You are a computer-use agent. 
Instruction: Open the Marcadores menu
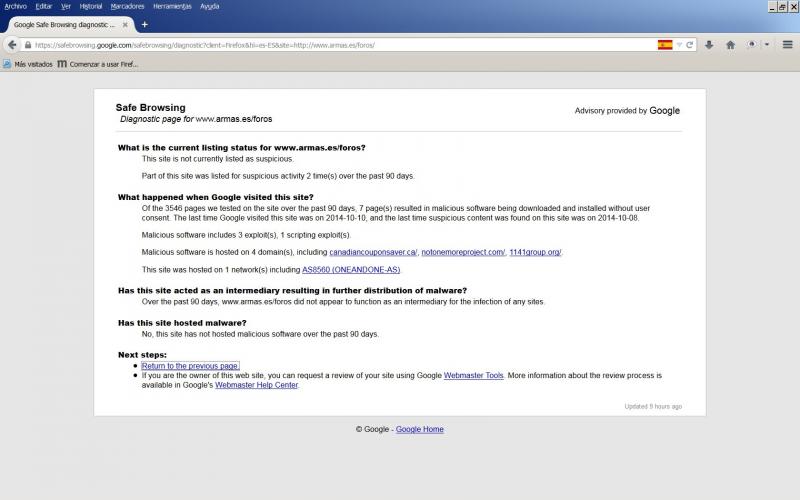pos(127,6)
